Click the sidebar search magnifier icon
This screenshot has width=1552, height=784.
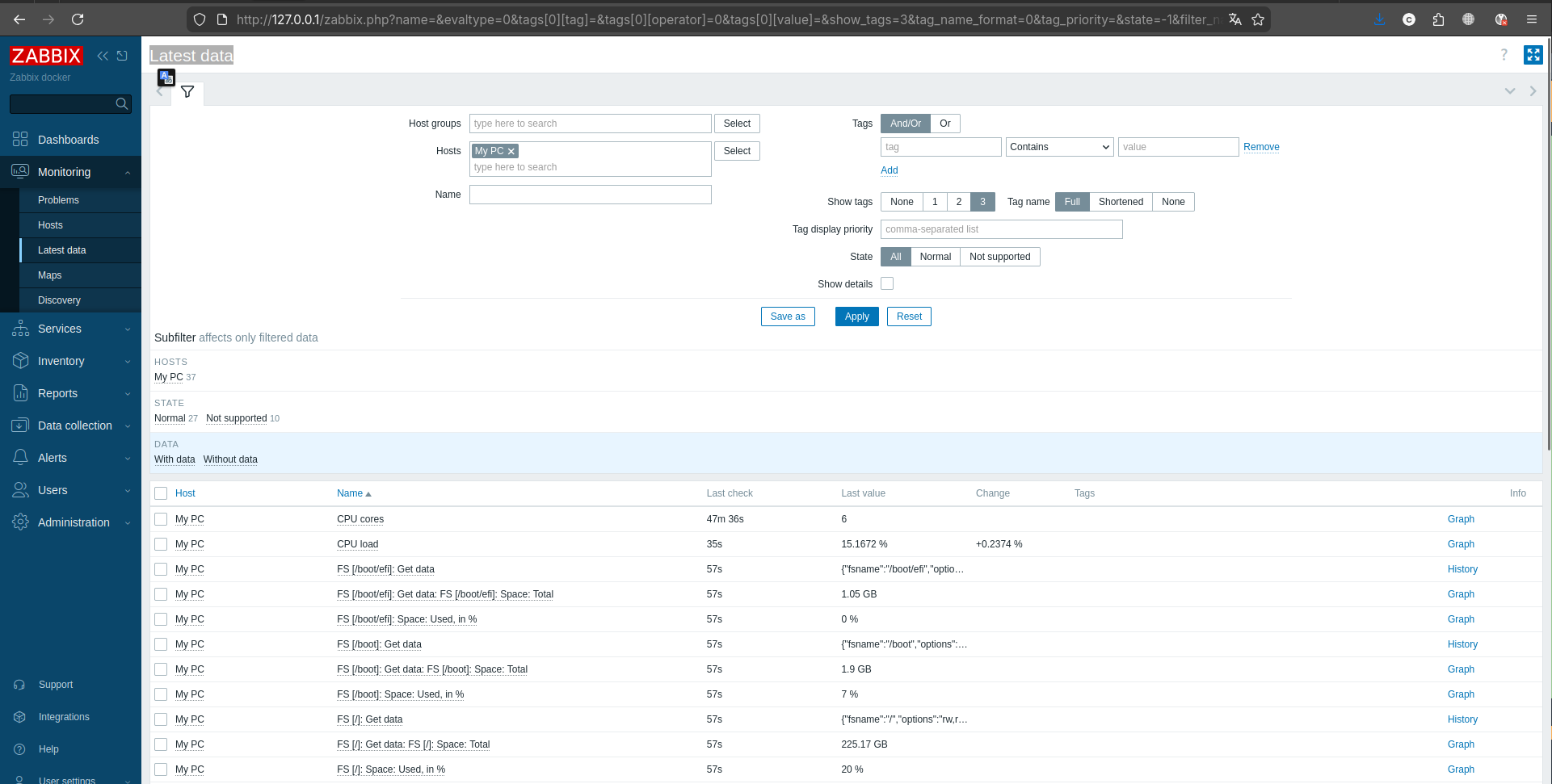tap(122, 104)
